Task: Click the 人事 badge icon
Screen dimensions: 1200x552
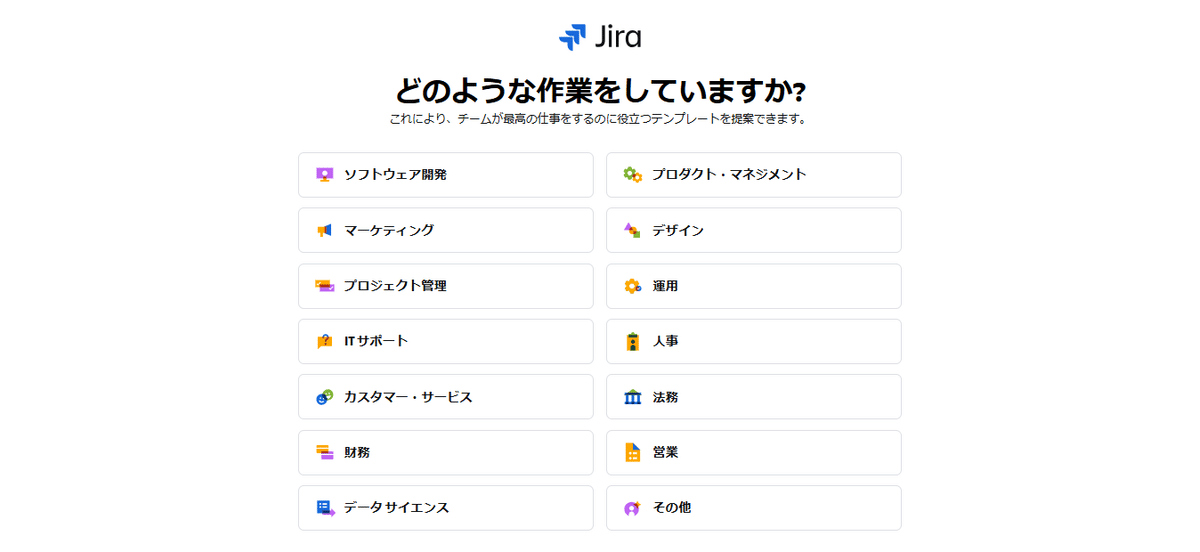Action: point(632,341)
